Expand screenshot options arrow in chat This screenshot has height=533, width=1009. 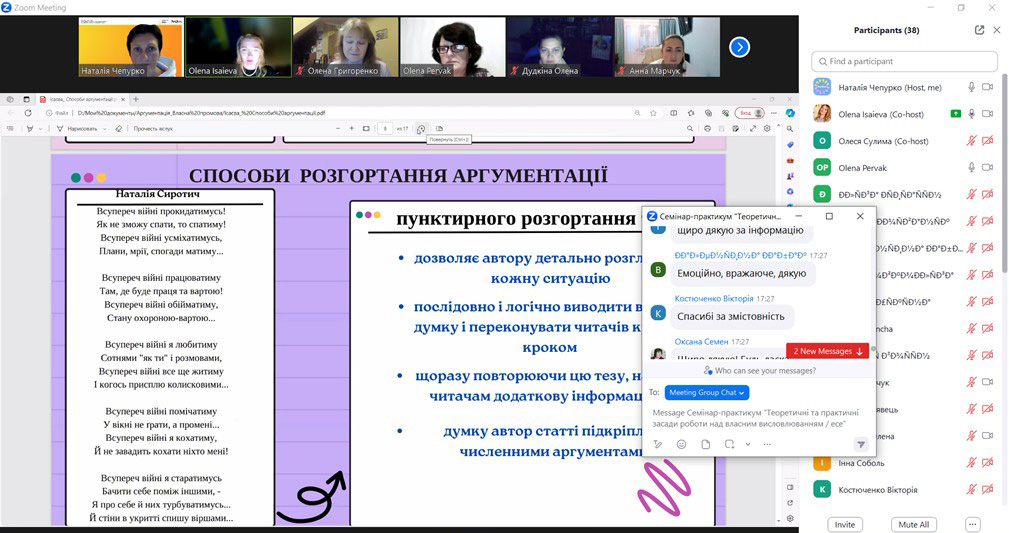click(x=748, y=444)
